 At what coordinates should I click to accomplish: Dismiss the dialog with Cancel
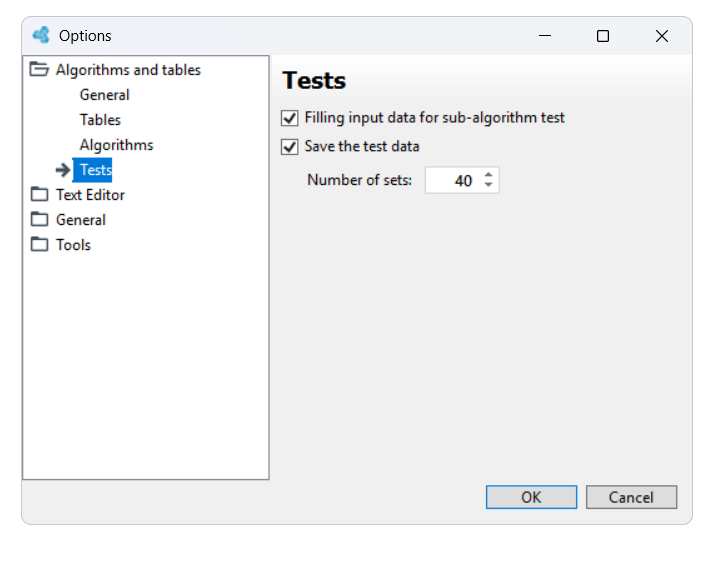[x=631, y=497]
